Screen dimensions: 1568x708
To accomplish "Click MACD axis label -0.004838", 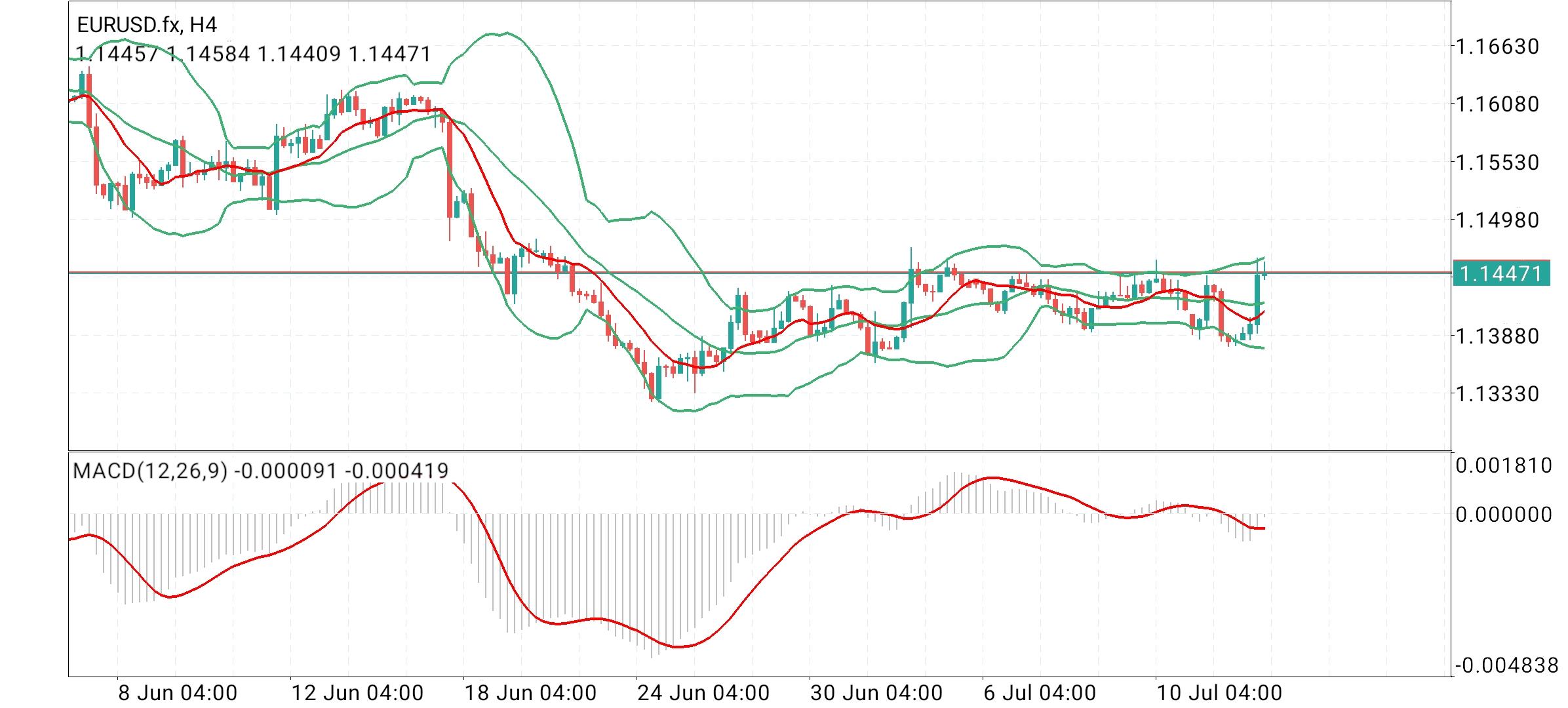I will coord(1507,666).
